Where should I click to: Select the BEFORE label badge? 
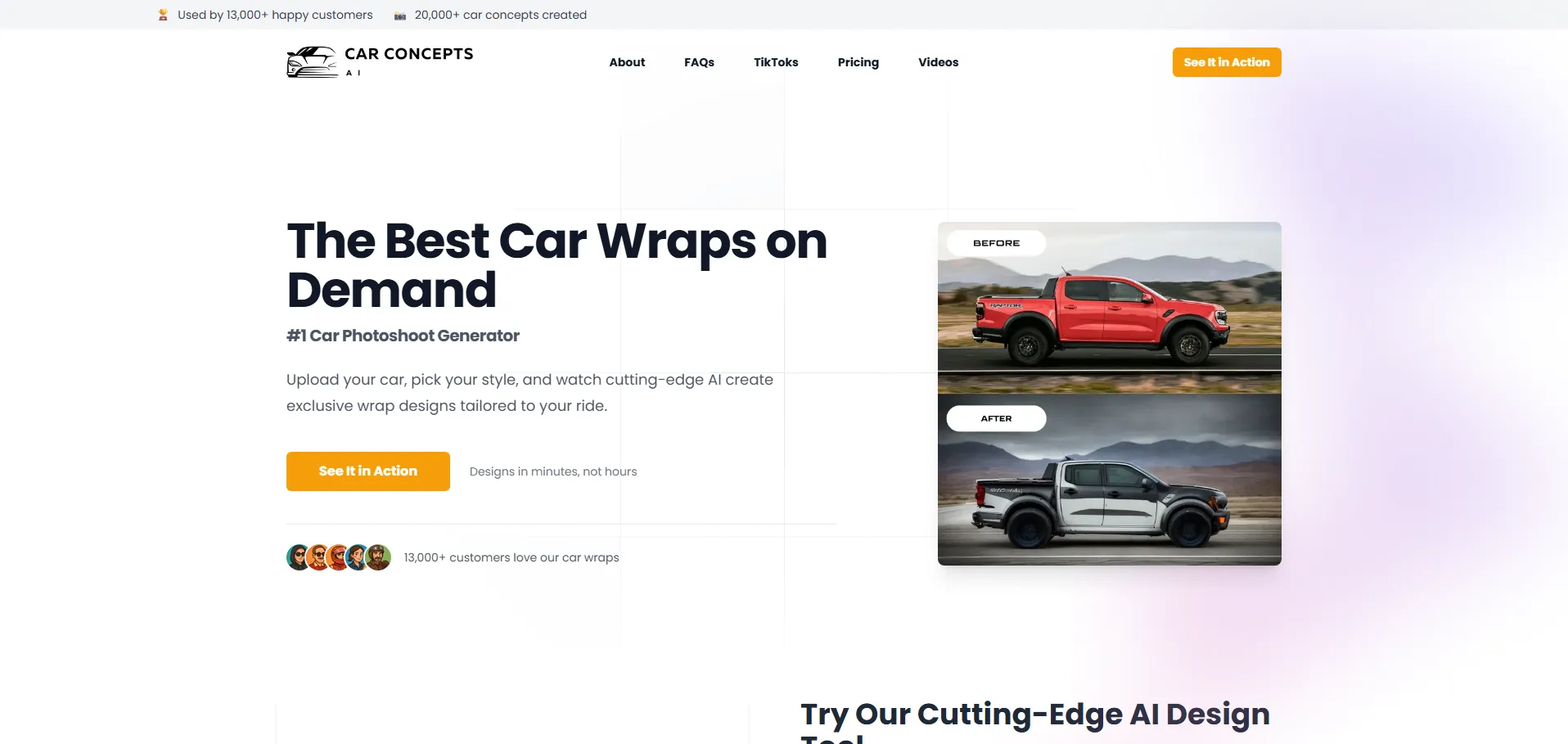pos(996,243)
